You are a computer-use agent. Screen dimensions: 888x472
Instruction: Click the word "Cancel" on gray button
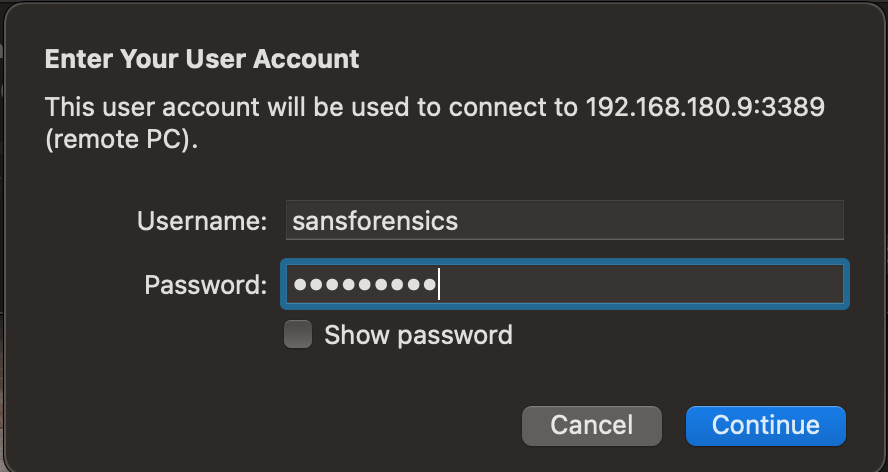pyautogui.click(x=591, y=425)
